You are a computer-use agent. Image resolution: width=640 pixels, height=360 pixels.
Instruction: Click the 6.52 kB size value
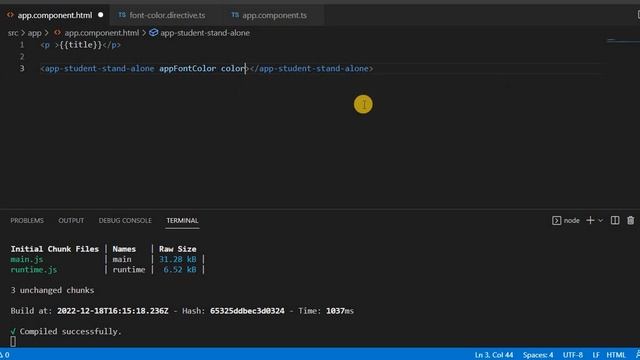coord(180,269)
